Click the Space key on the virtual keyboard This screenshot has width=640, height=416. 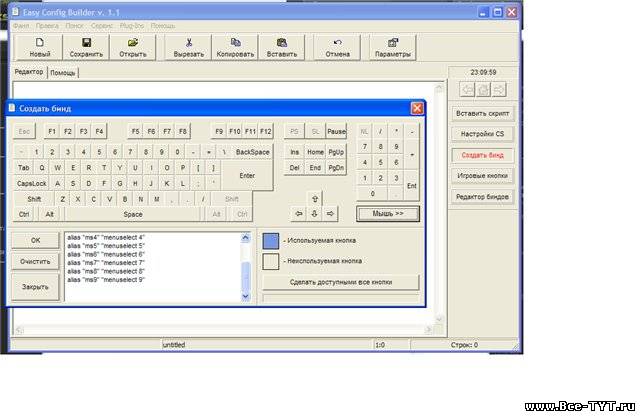pyautogui.click(x=133, y=214)
